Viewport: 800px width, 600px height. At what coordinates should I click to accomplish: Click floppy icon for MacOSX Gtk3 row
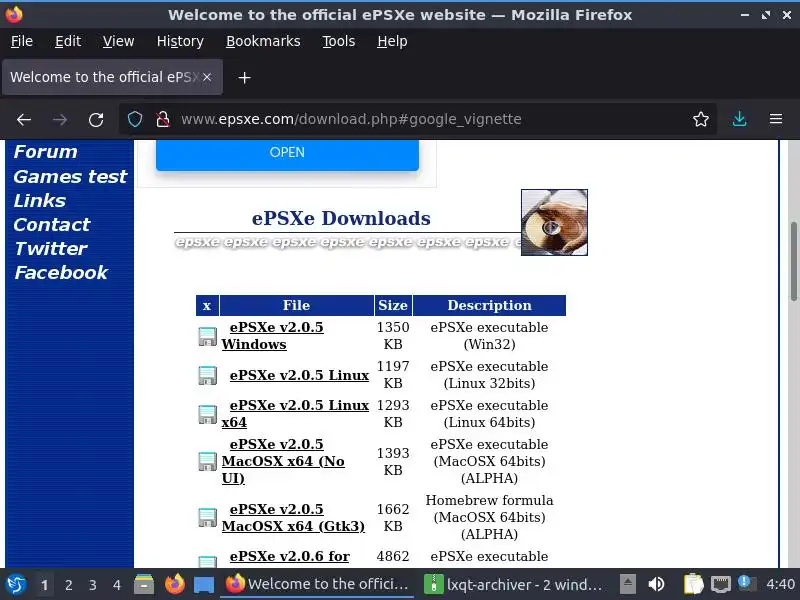(x=207, y=517)
